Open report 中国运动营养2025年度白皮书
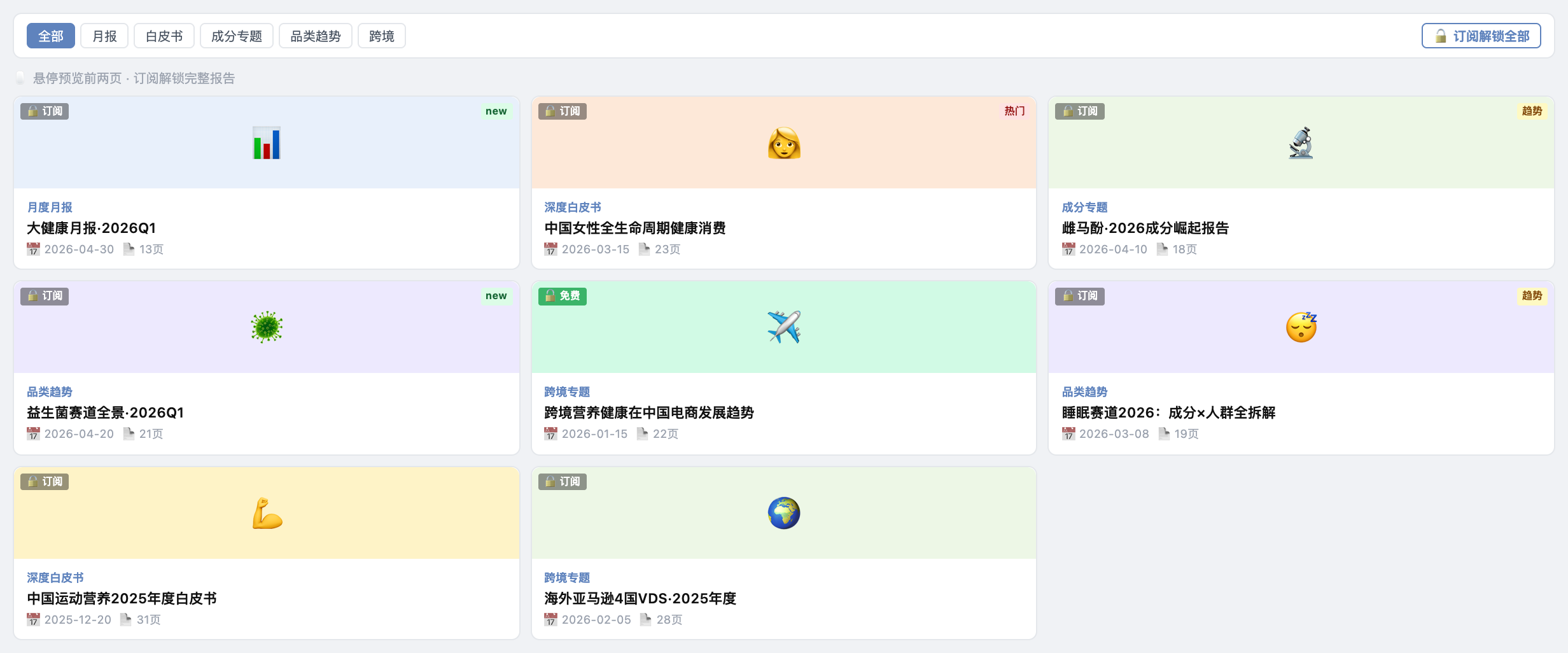Image resolution: width=1568 pixels, height=653 pixels. (x=122, y=598)
